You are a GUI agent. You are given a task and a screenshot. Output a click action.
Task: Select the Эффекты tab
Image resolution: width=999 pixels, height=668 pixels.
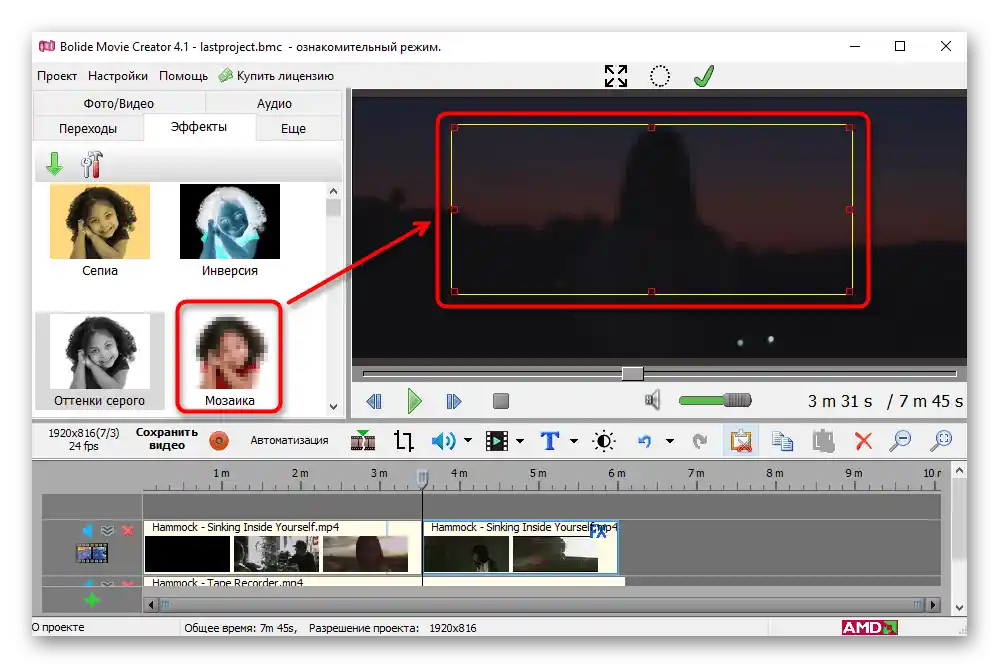(199, 127)
